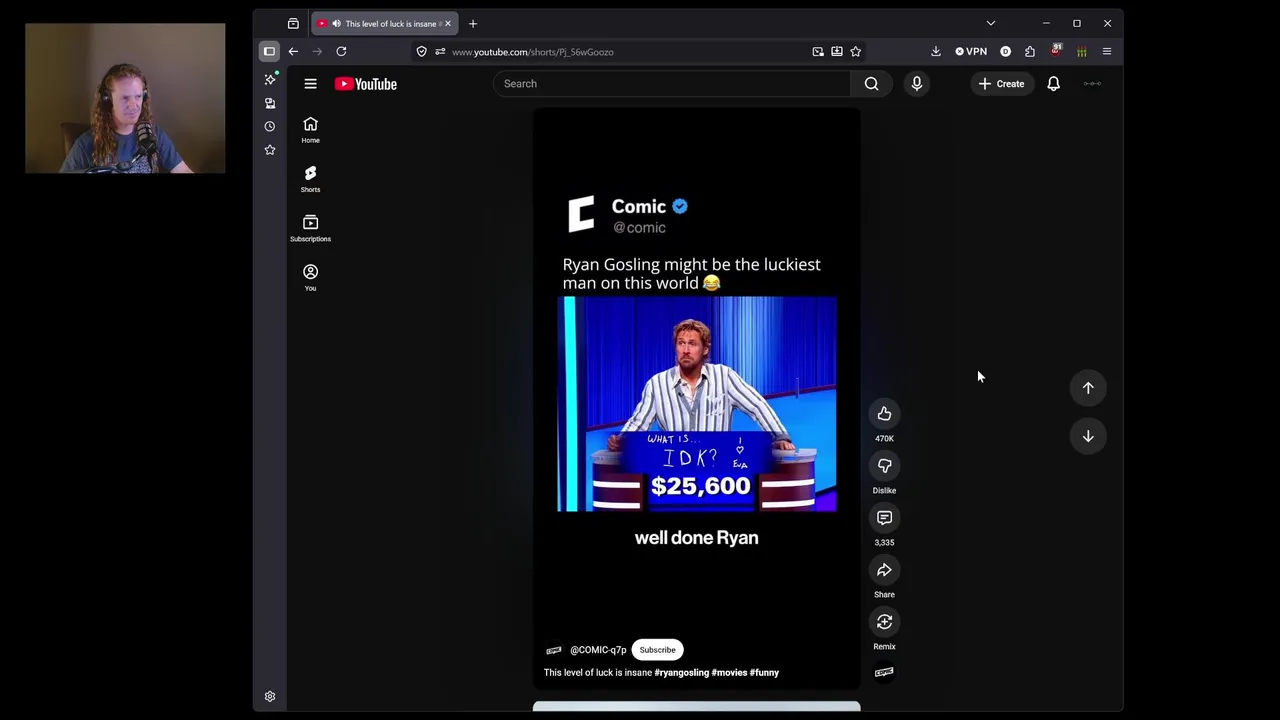The height and width of the screenshot is (720, 1280).
Task: Remix this Short
Action: click(884, 622)
